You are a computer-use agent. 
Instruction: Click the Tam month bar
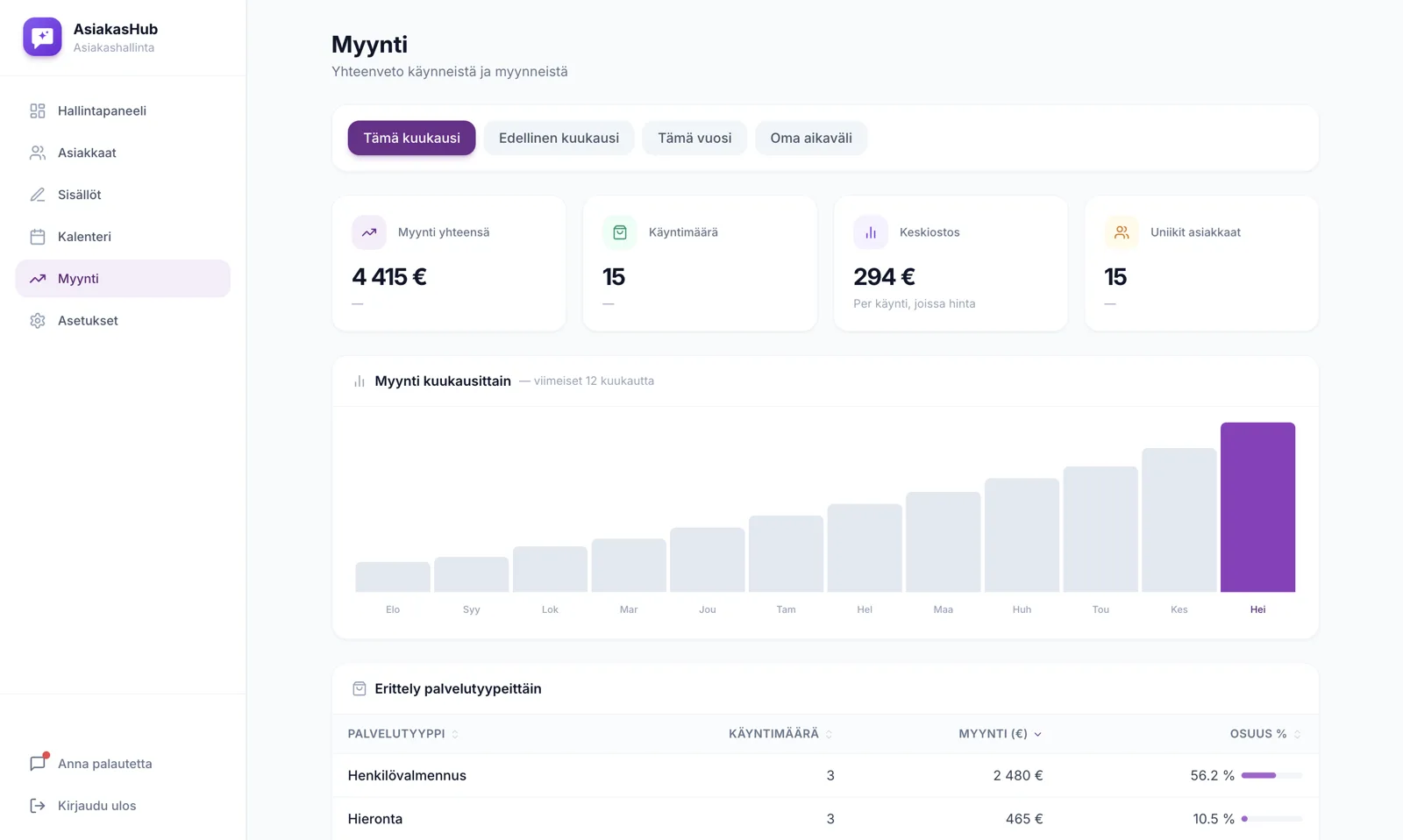786,553
